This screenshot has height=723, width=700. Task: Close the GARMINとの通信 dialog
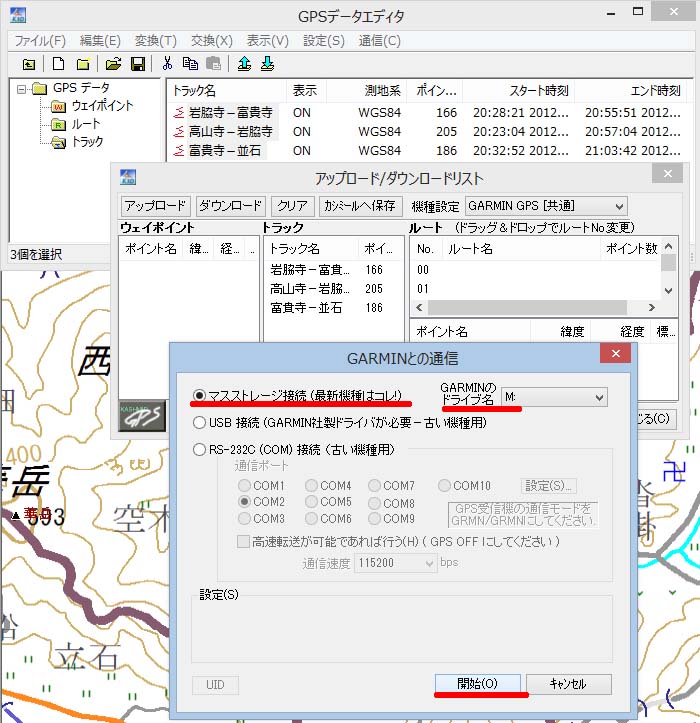615,354
